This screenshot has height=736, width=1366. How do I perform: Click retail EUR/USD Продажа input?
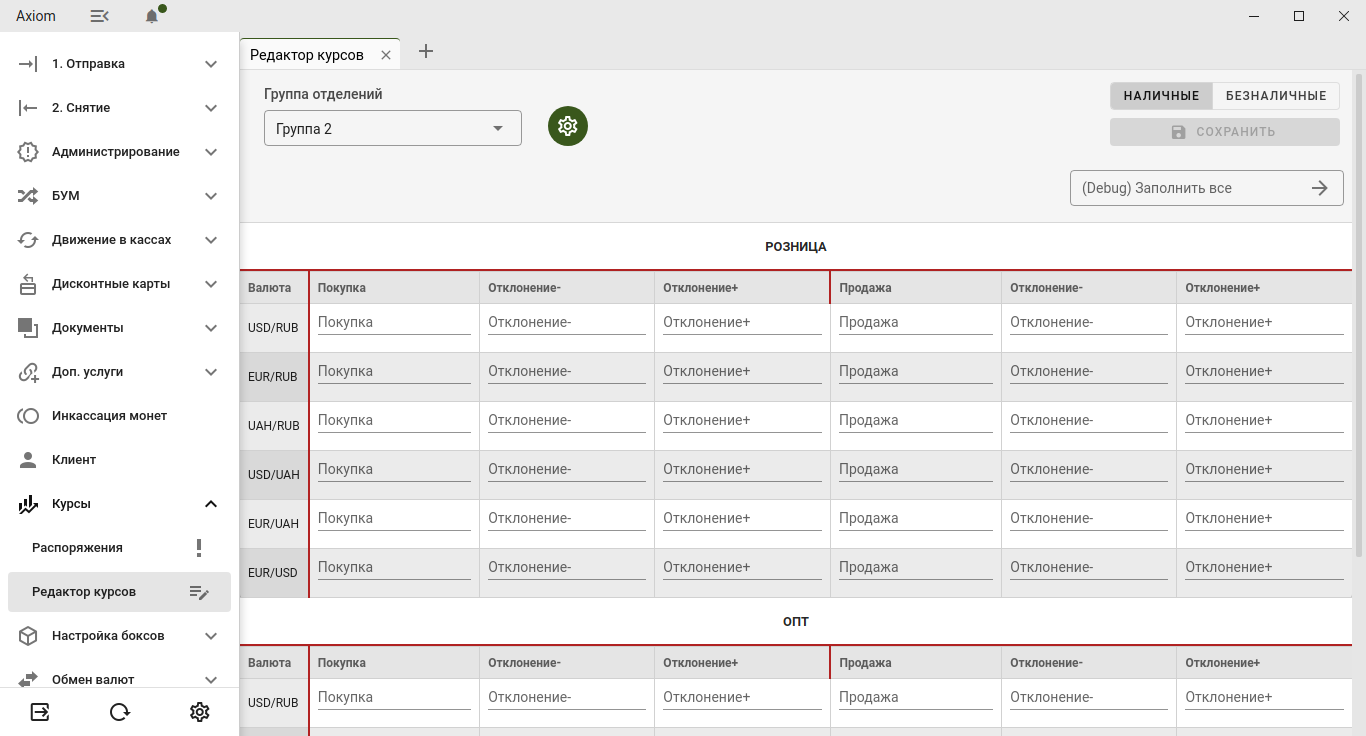point(916,568)
